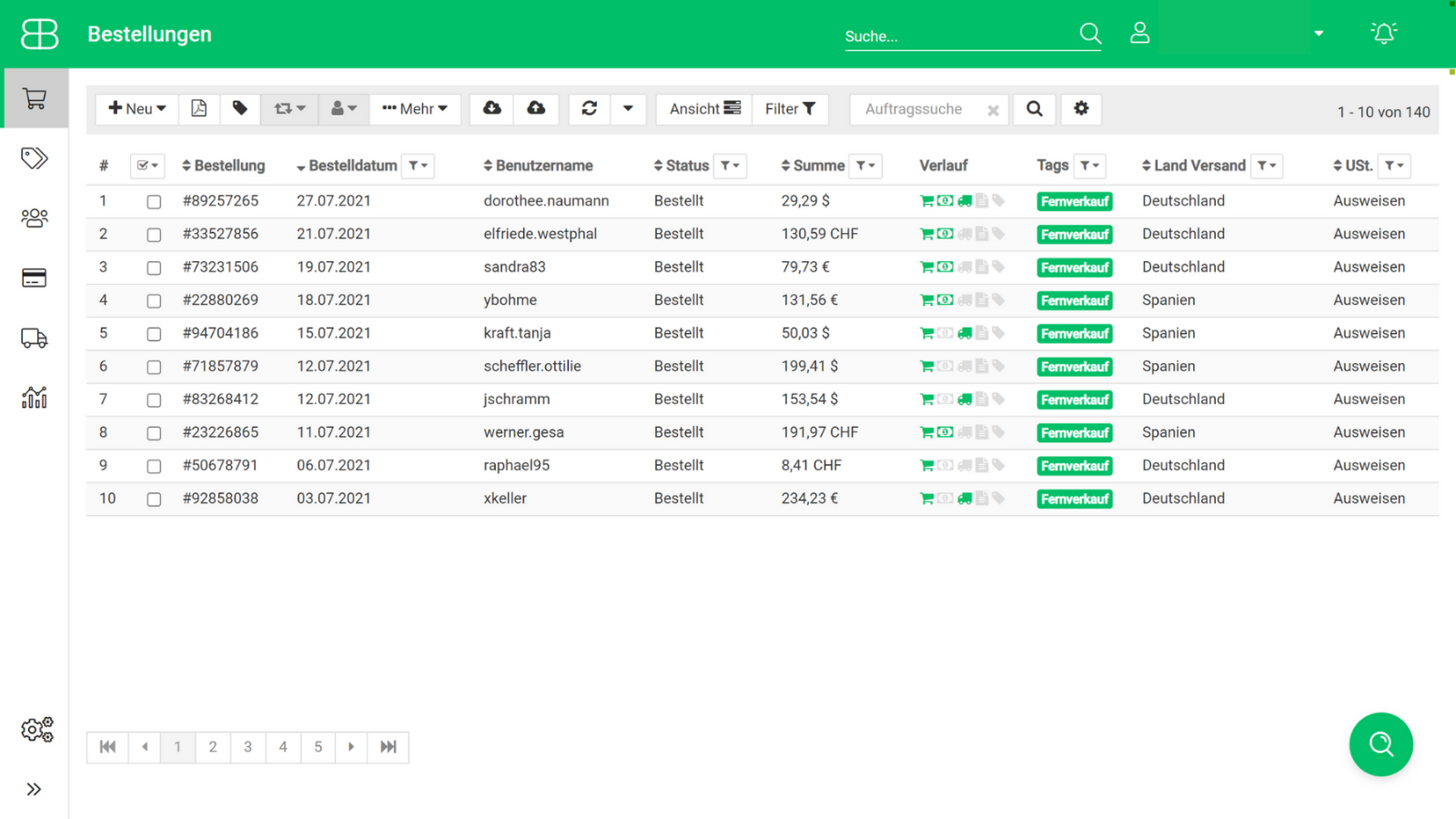The image size is (1456, 819).
Task: Click the Fernverkauf tag of dorothee.naumann
Action: (x=1075, y=201)
